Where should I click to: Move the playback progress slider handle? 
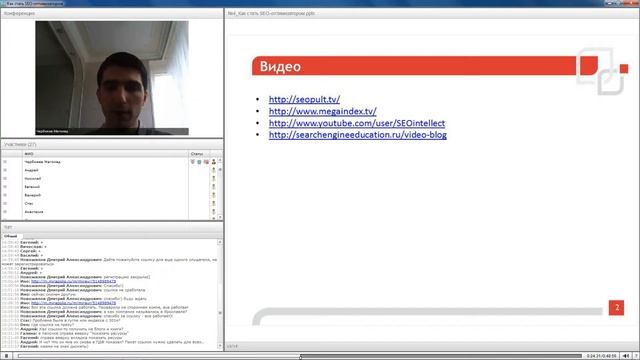tap(300, 356)
